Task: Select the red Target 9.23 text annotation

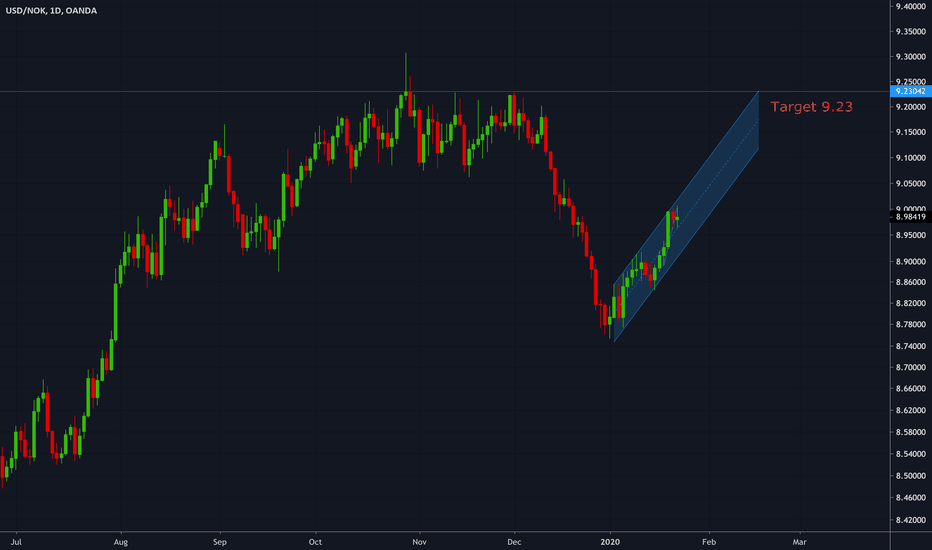Action: click(x=811, y=106)
